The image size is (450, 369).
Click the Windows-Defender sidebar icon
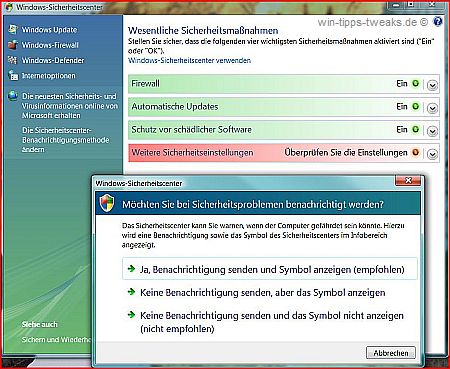tap(13, 60)
